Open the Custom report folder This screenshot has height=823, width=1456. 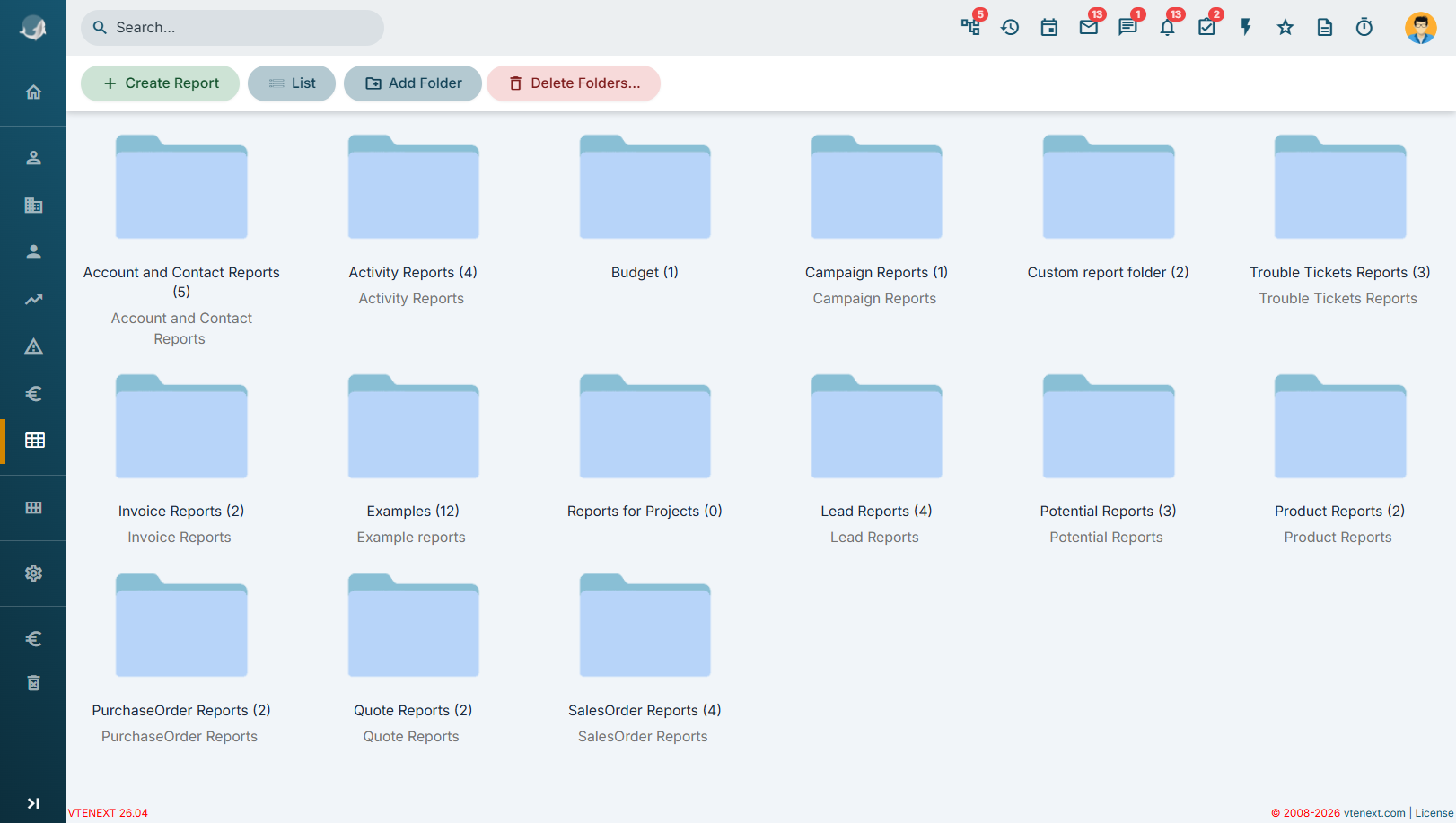pyautogui.click(x=1108, y=187)
